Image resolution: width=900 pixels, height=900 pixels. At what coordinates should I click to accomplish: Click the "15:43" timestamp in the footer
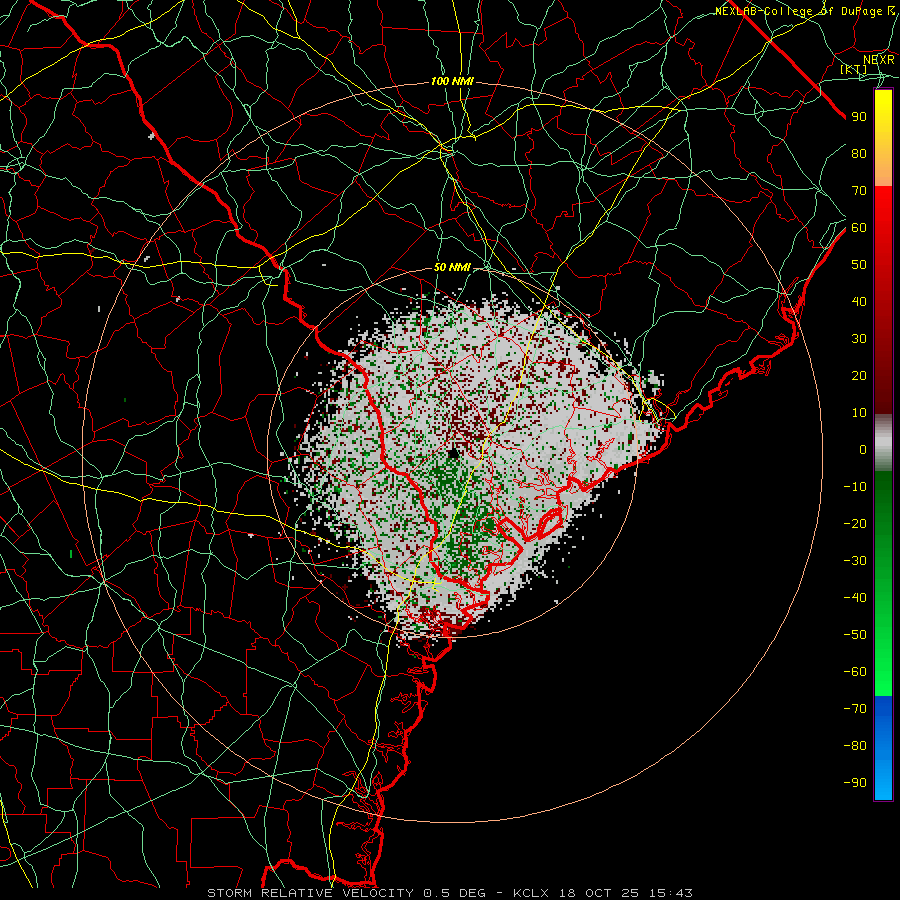670,893
